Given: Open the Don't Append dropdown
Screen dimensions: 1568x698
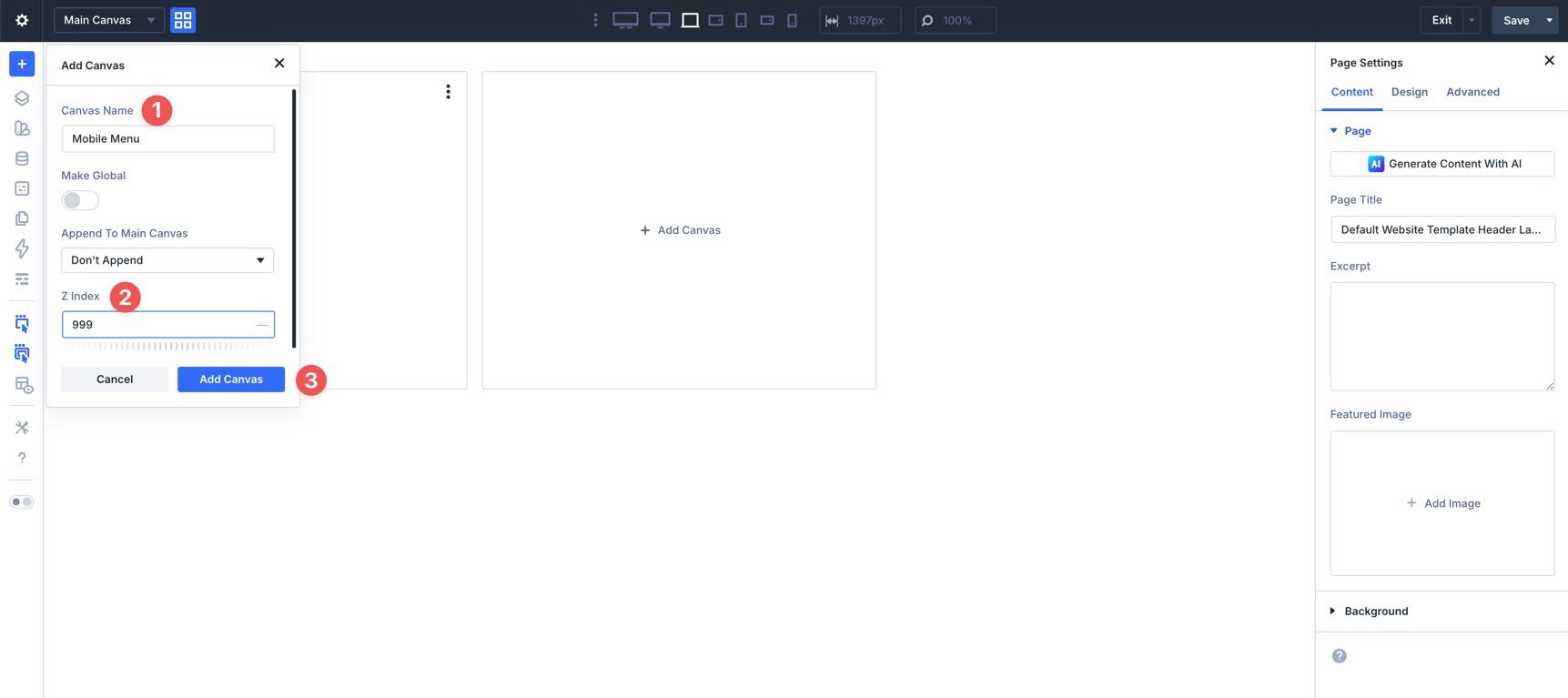Looking at the screenshot, I should coord(167,260).
